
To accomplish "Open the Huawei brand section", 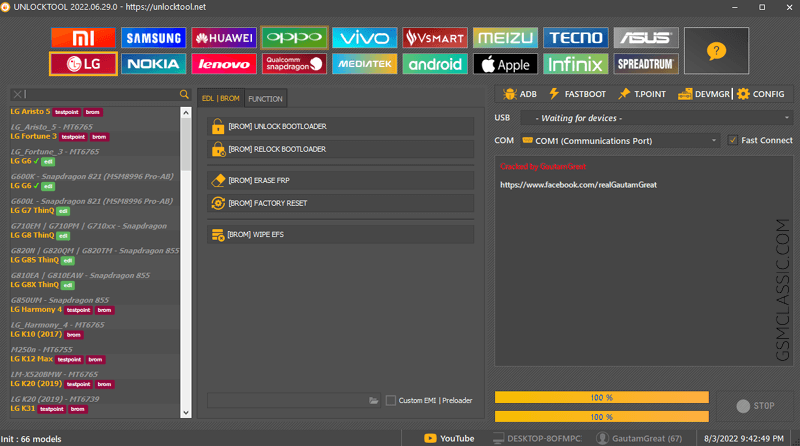I will 224,38.
